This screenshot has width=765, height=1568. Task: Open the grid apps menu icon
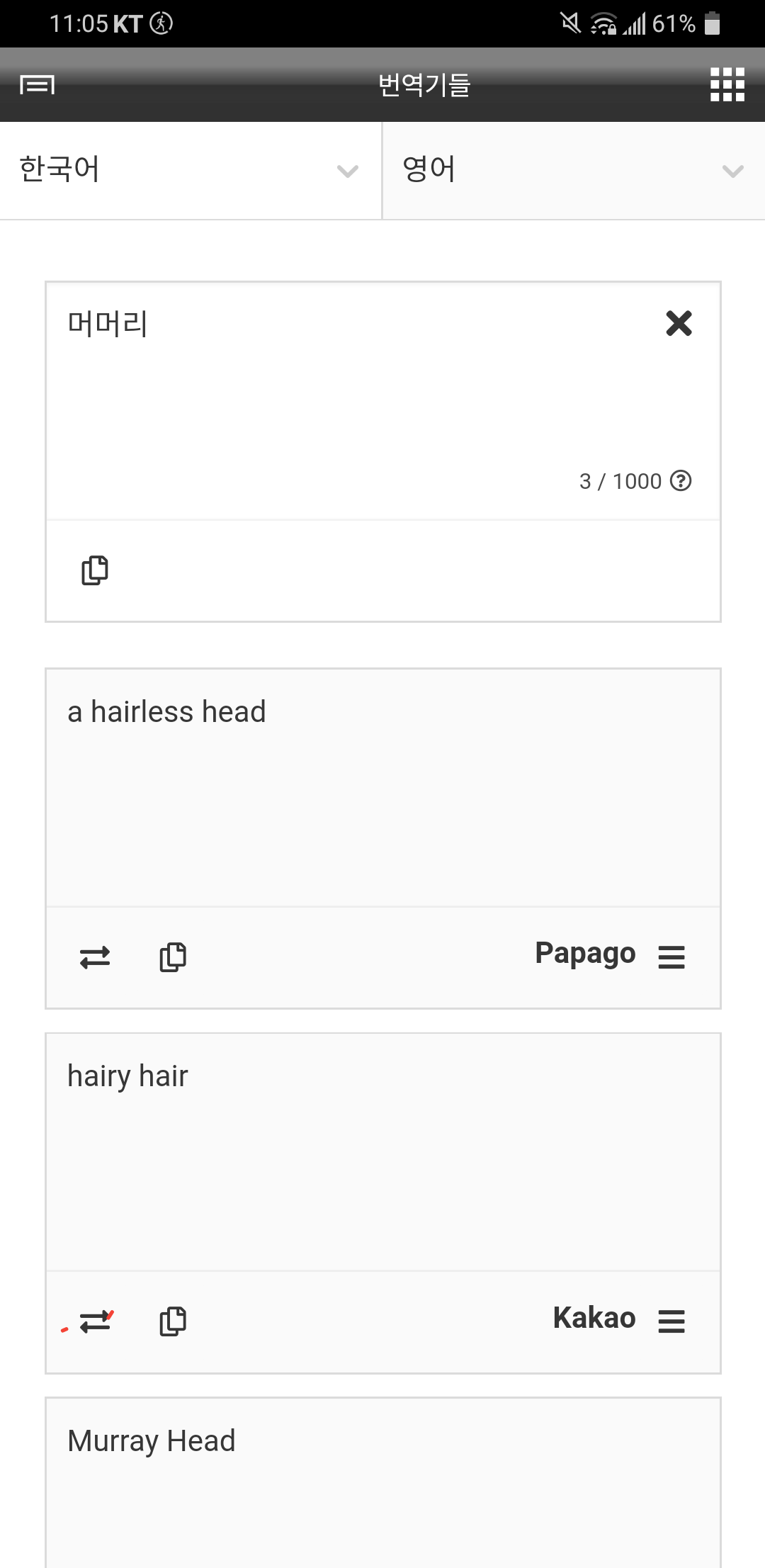click(x=727, y=85)
